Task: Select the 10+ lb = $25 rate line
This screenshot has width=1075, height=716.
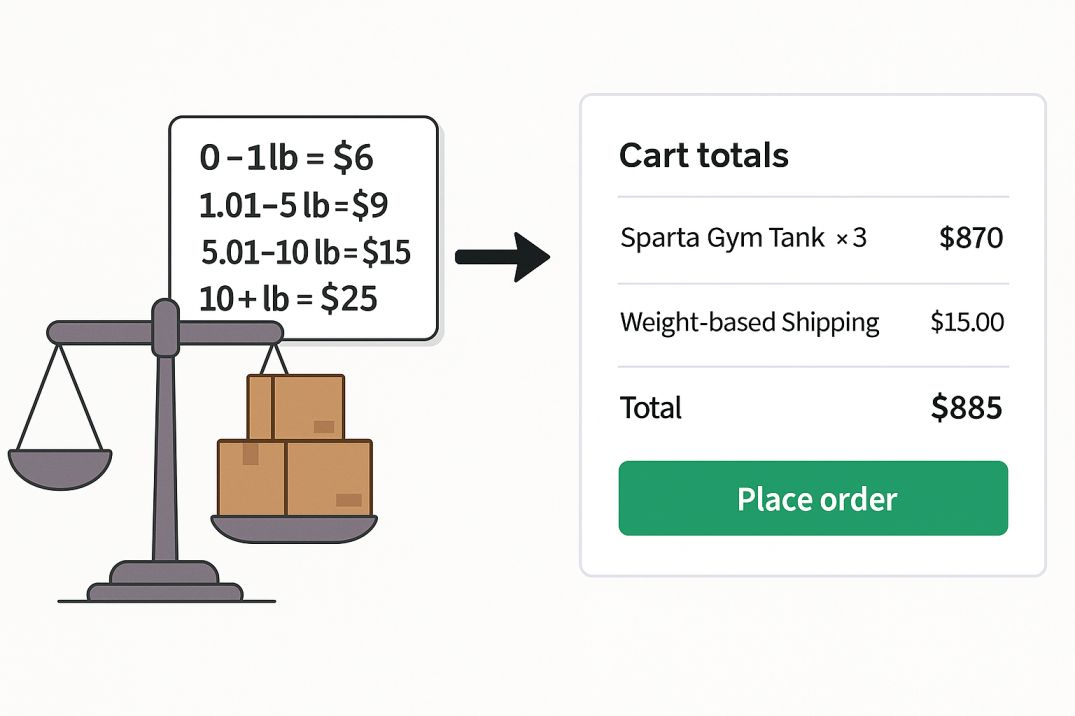Action: 288,298
